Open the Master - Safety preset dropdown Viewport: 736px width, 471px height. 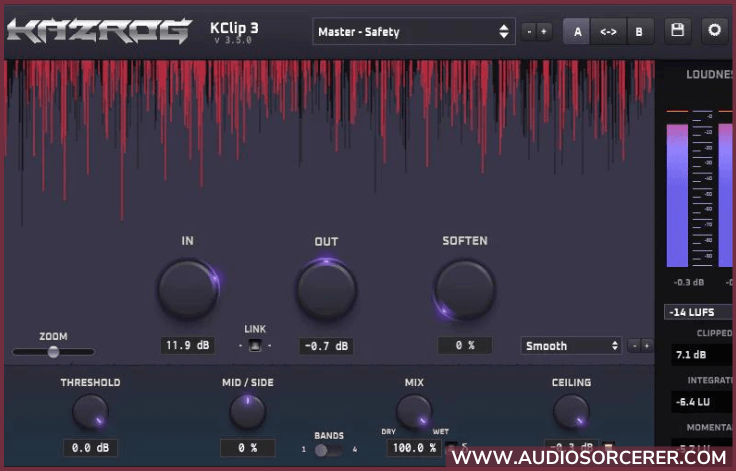414,31
